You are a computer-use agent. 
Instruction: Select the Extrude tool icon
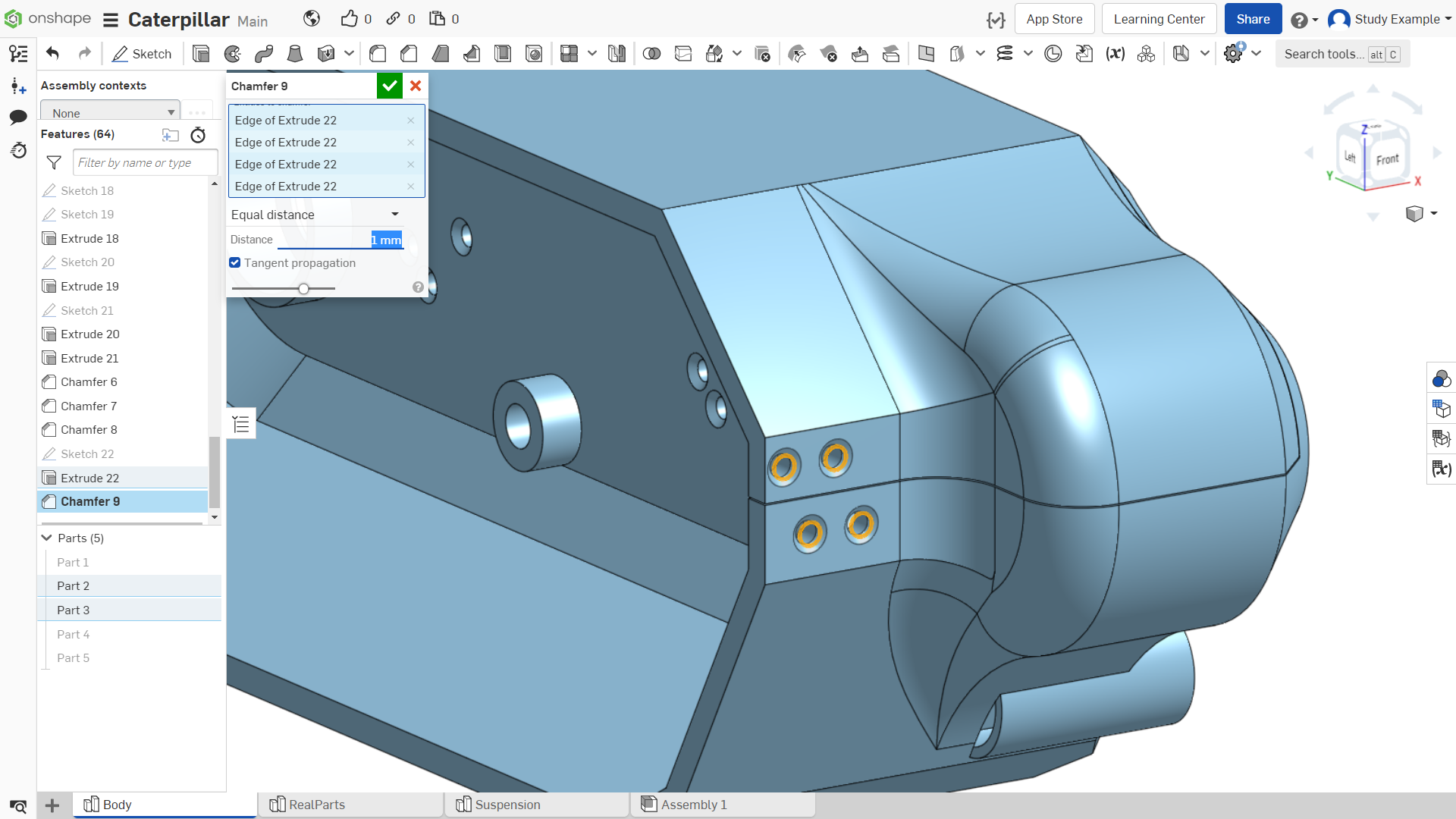201,54
